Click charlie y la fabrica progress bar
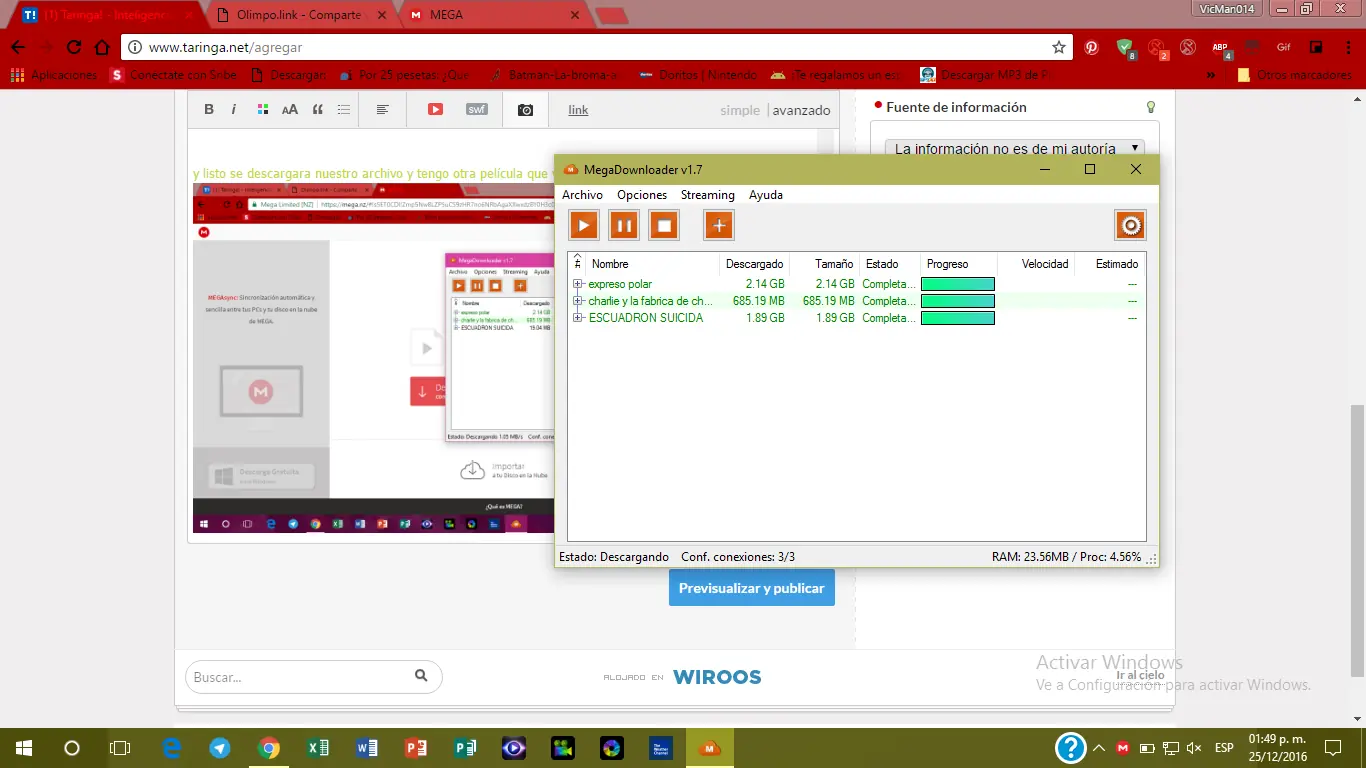 point(958,301)
